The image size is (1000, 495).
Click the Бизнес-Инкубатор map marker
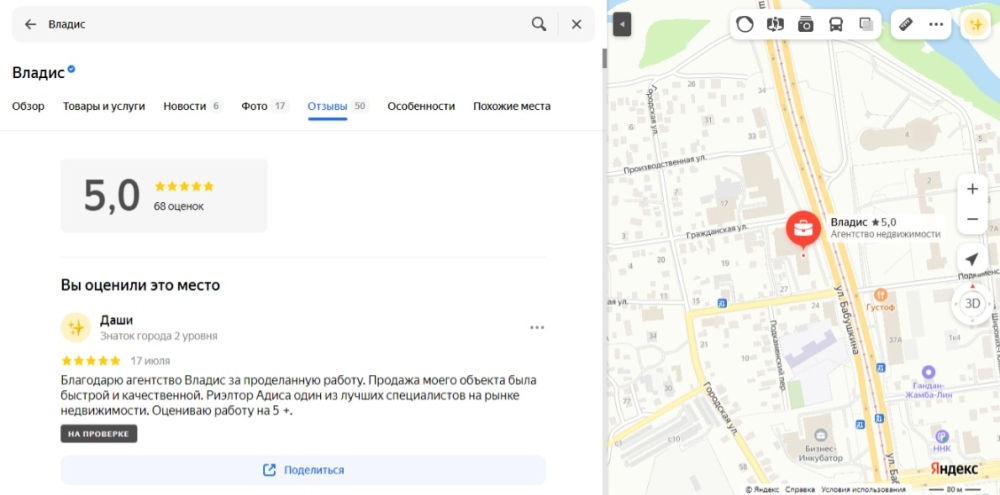pos(821,436)
